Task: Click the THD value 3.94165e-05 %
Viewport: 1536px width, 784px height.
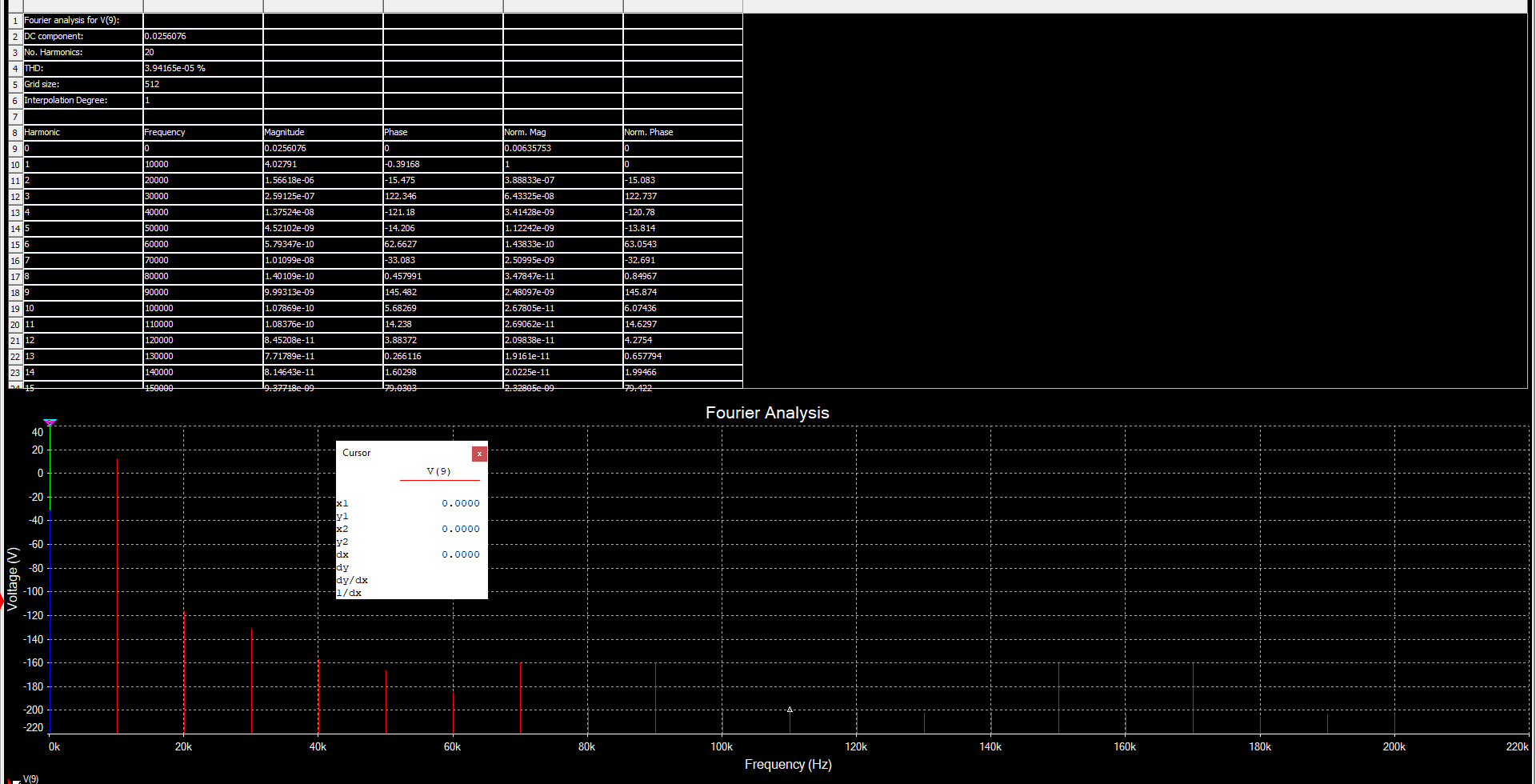Action: (x=203, y=69)
